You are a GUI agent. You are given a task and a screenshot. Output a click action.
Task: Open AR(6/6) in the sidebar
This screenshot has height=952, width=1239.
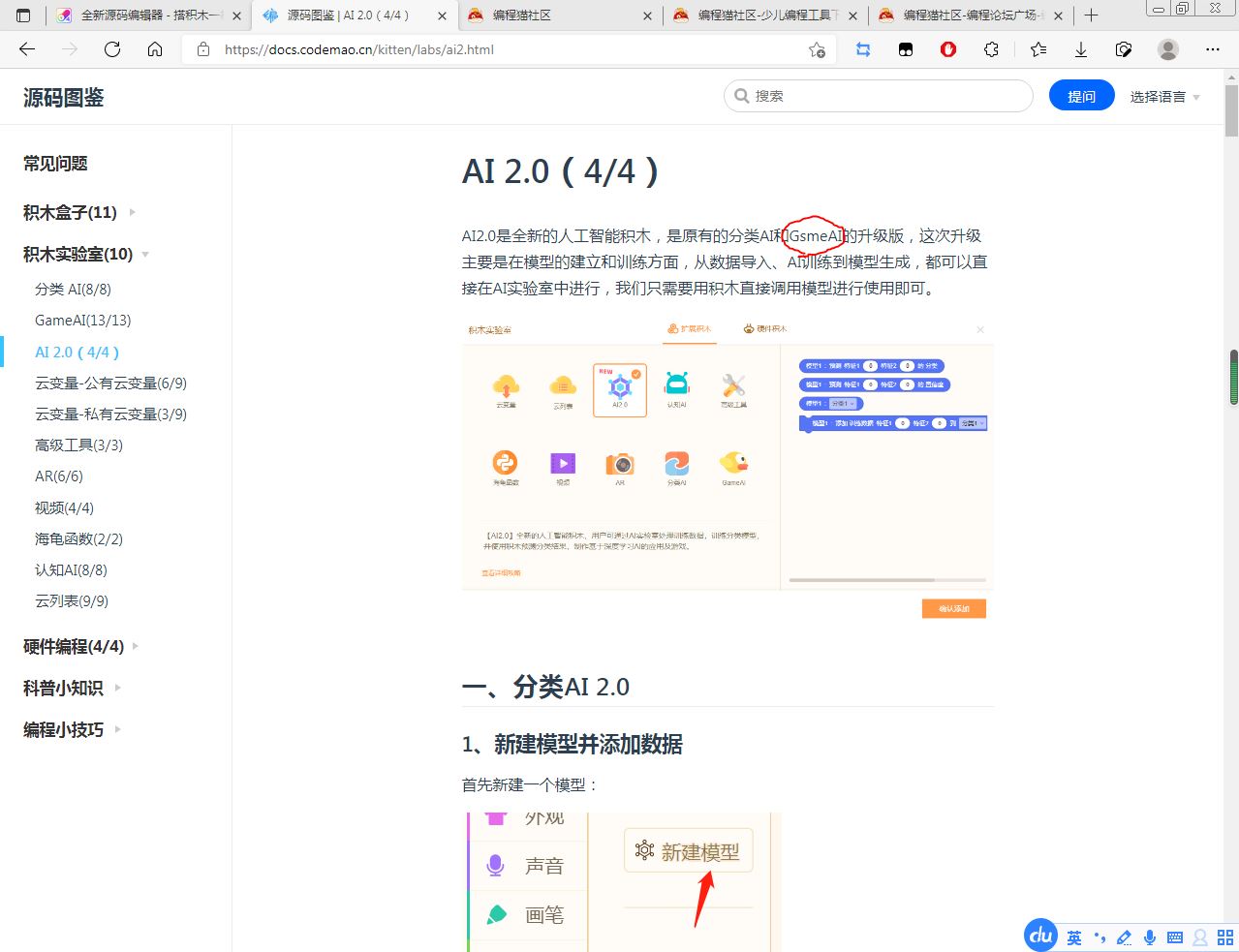(59, 476)
